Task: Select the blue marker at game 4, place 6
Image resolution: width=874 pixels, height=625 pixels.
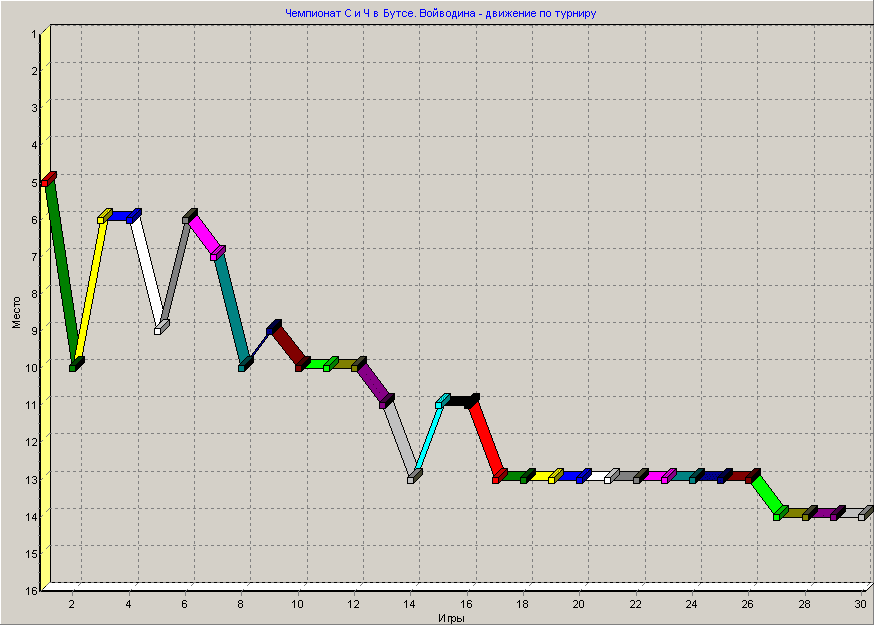Action: 134,216
